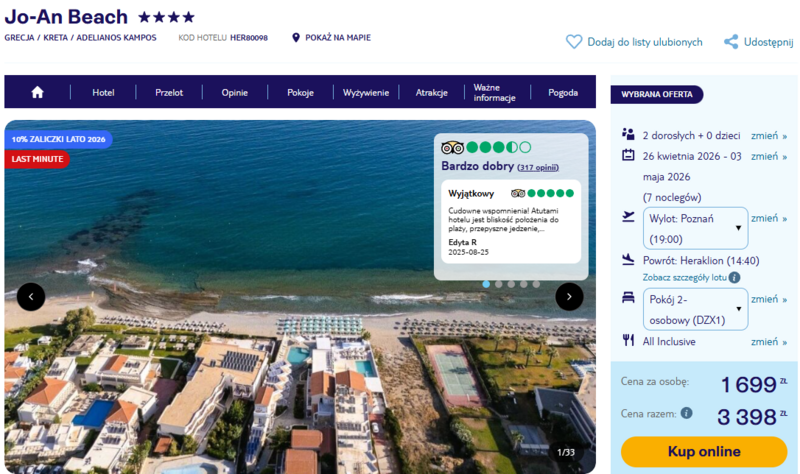Select the last review carousel dot

536,284
